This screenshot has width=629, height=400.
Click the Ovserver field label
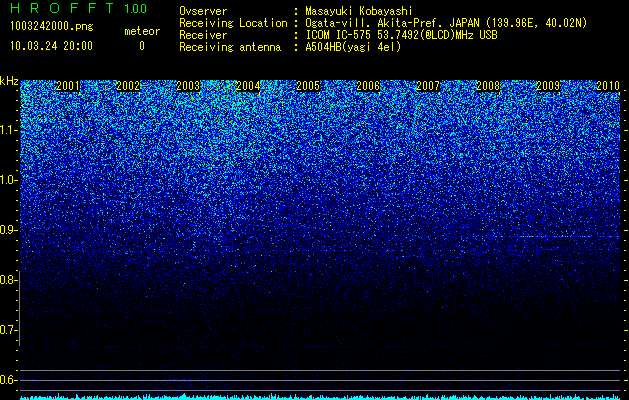click(x=203, y=11)
